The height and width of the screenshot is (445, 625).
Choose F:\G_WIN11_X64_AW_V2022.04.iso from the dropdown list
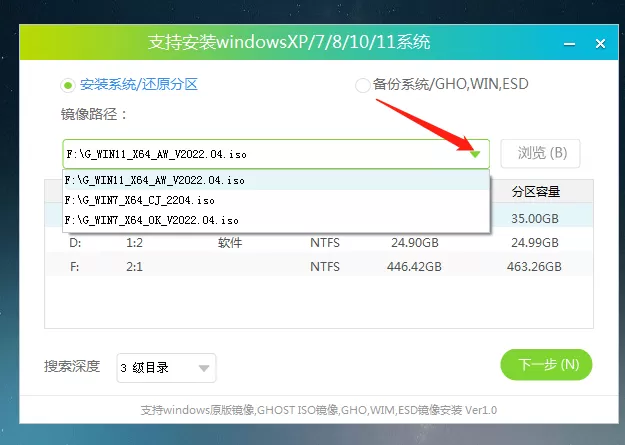point(276,180)
